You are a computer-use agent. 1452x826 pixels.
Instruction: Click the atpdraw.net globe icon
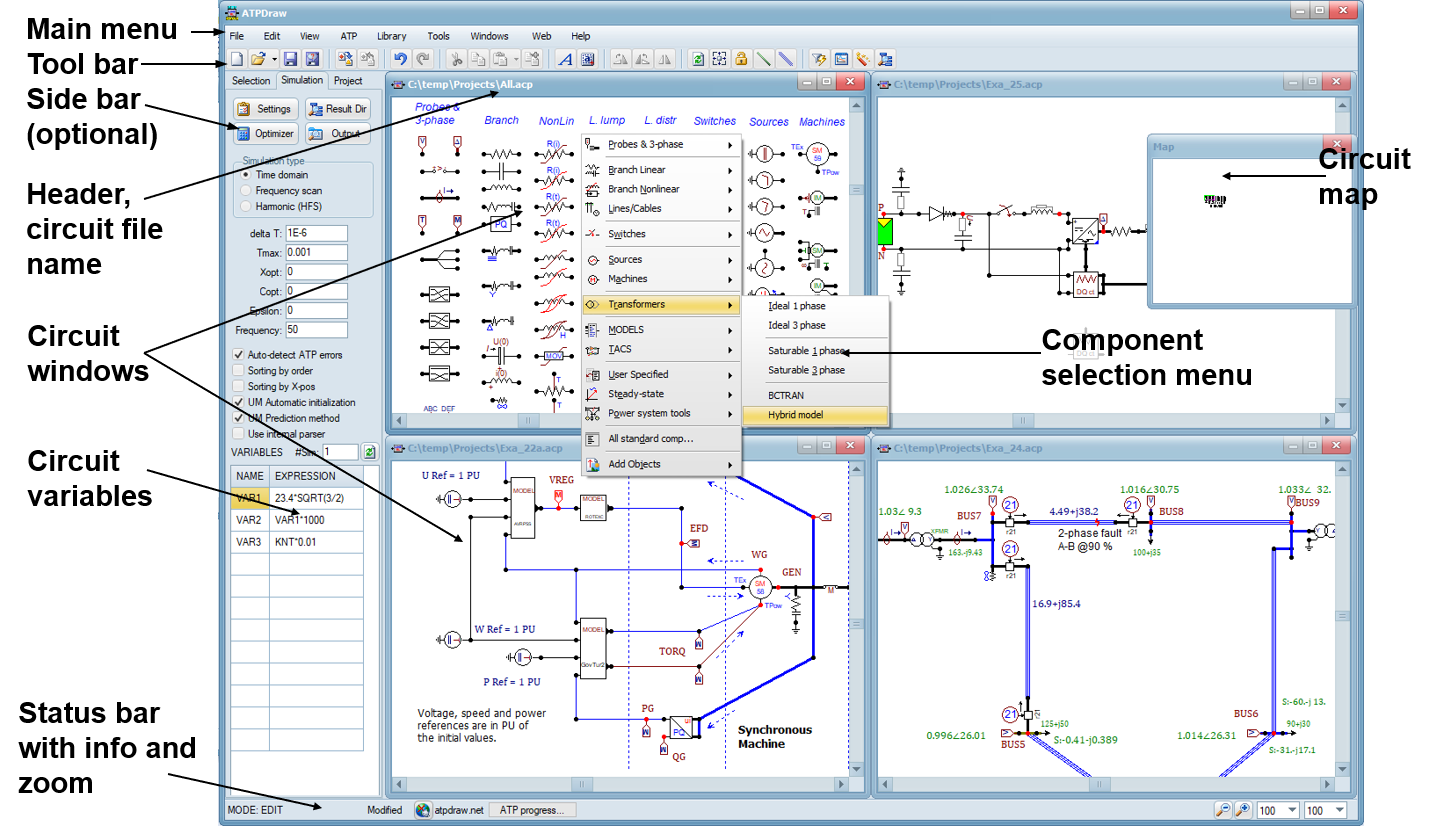tap(423, 810)
